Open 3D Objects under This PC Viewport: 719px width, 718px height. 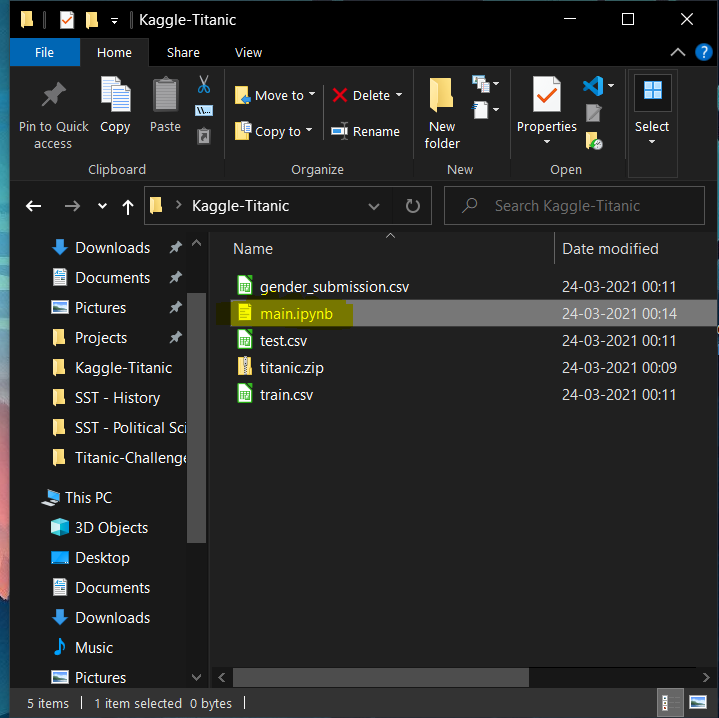[111, 528]
